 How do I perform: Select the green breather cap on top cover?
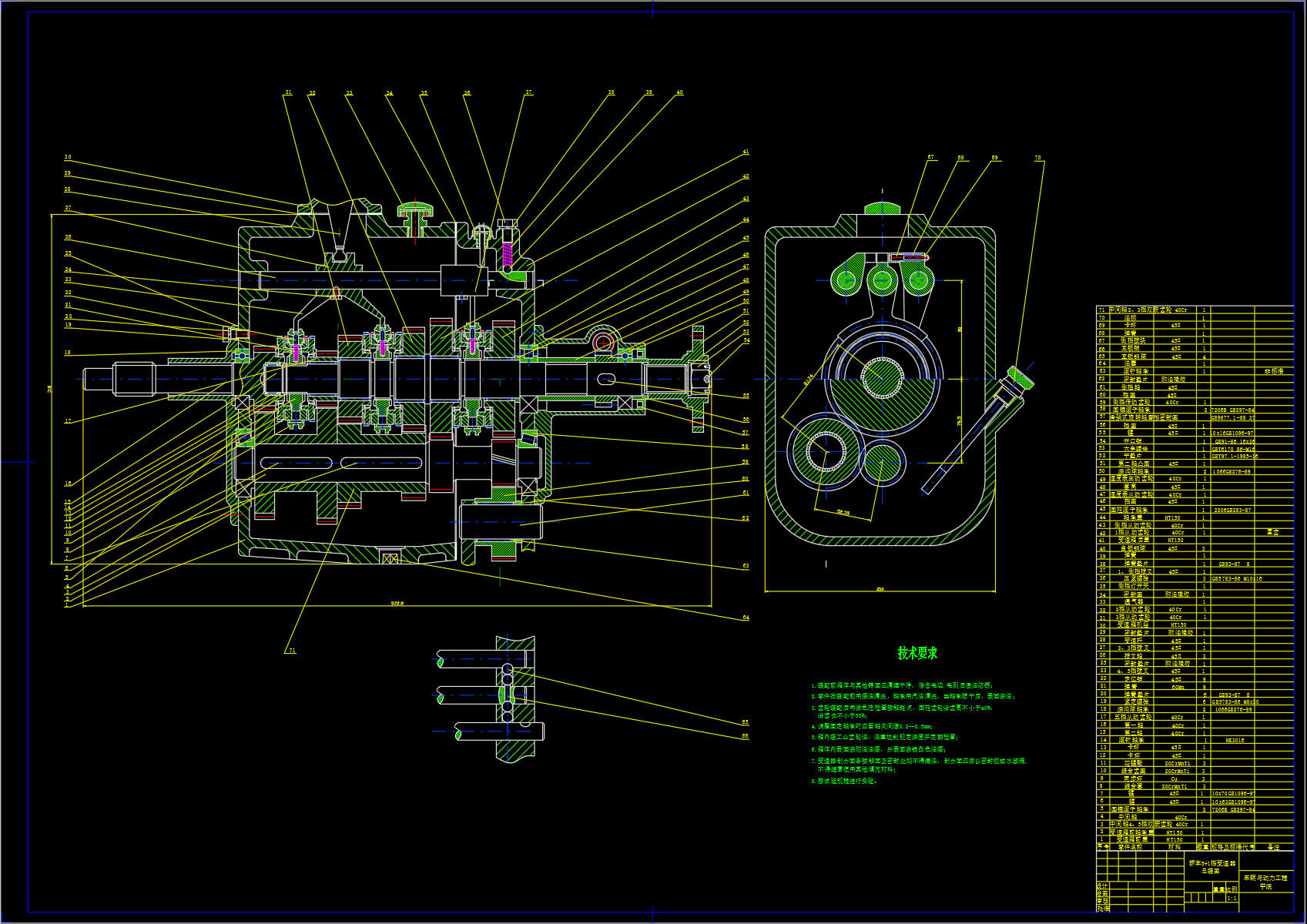click(x=416, y=209)
